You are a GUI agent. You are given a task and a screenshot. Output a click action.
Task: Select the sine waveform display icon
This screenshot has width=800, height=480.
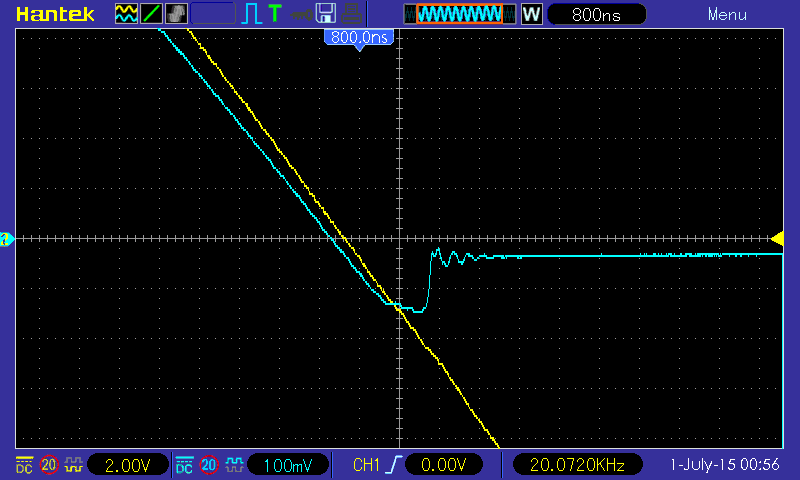pos(126,14)
